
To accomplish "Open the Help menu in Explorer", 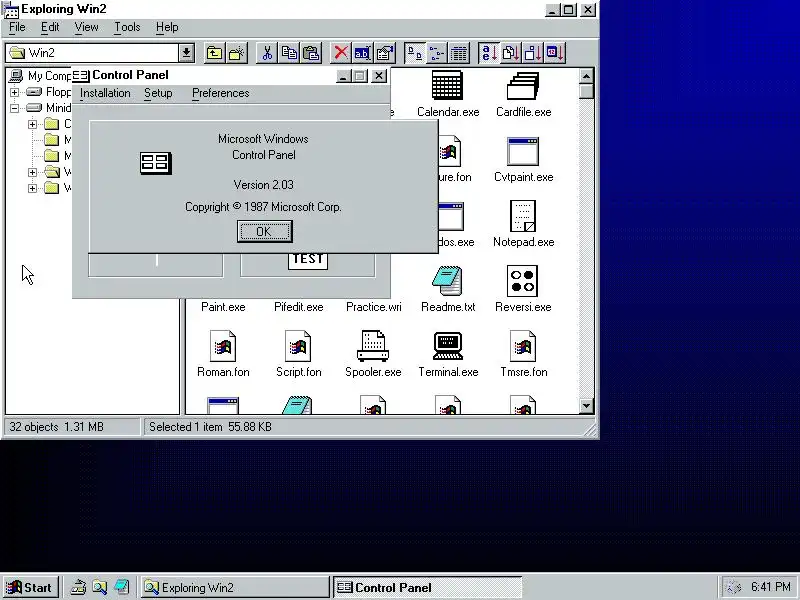I will point(167,27).
